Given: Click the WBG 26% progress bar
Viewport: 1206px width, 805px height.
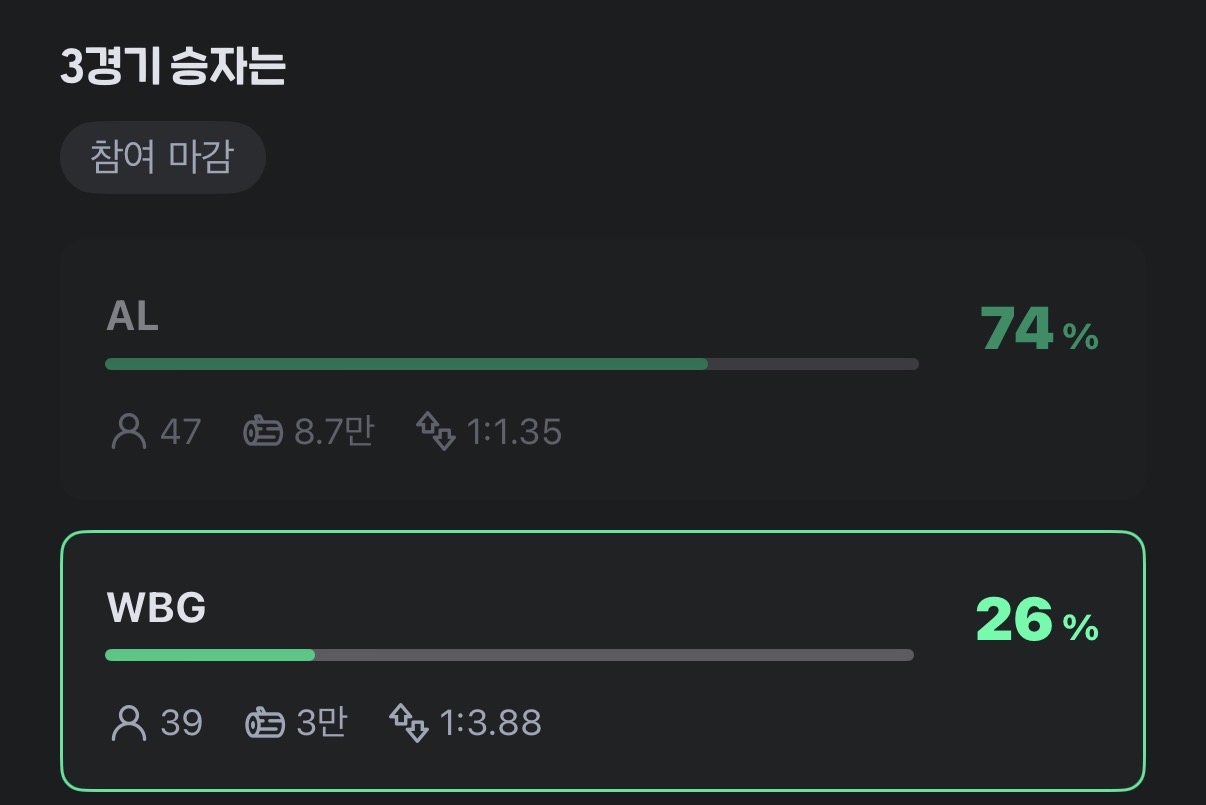Looking at the screenshot, I should (508, 655).
